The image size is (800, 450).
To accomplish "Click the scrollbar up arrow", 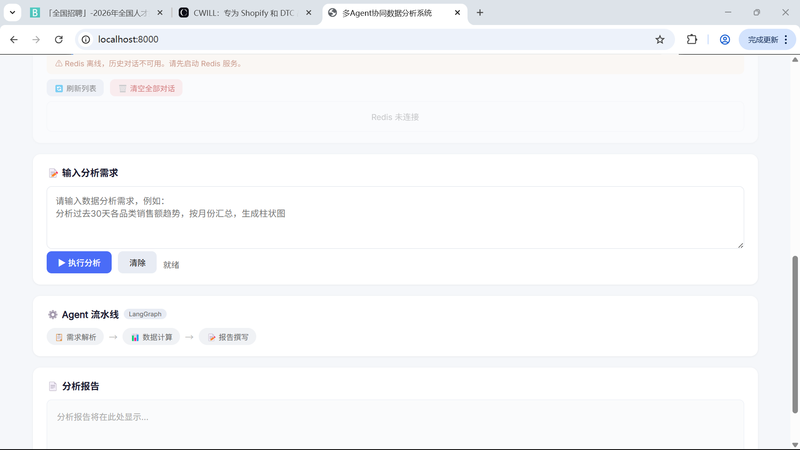I will click(x=795, y=60).
